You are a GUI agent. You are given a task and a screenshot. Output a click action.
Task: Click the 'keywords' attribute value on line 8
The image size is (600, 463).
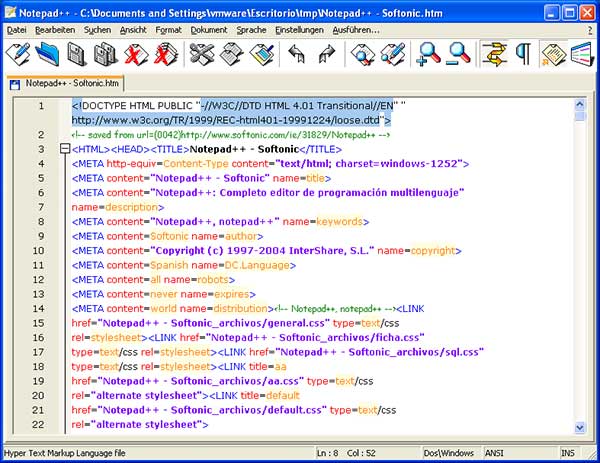(339, 222)
